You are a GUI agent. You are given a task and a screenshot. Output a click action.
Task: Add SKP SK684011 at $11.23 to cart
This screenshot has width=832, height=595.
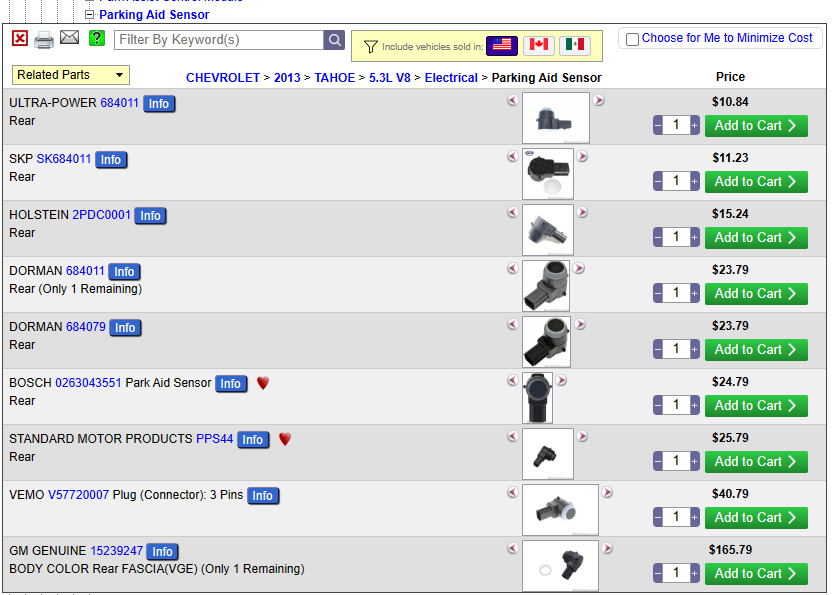[x=756, y=182]
